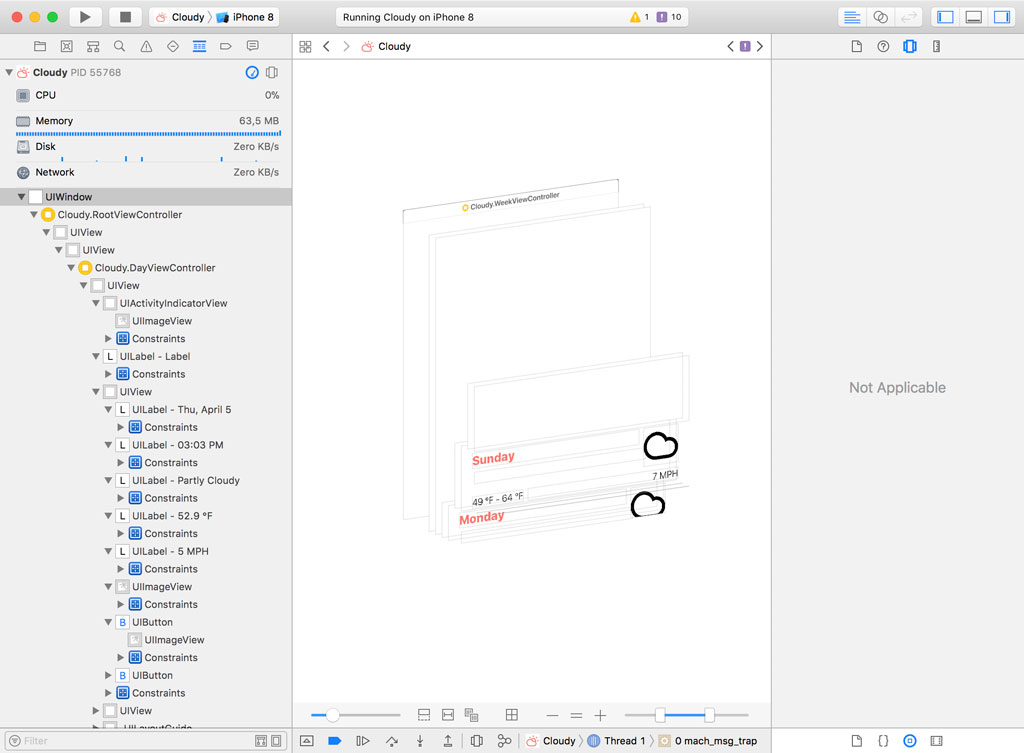
Task: Collapse the Cloudy.DayViewController node
Action: pyautogui.click(x=70, y=267)
